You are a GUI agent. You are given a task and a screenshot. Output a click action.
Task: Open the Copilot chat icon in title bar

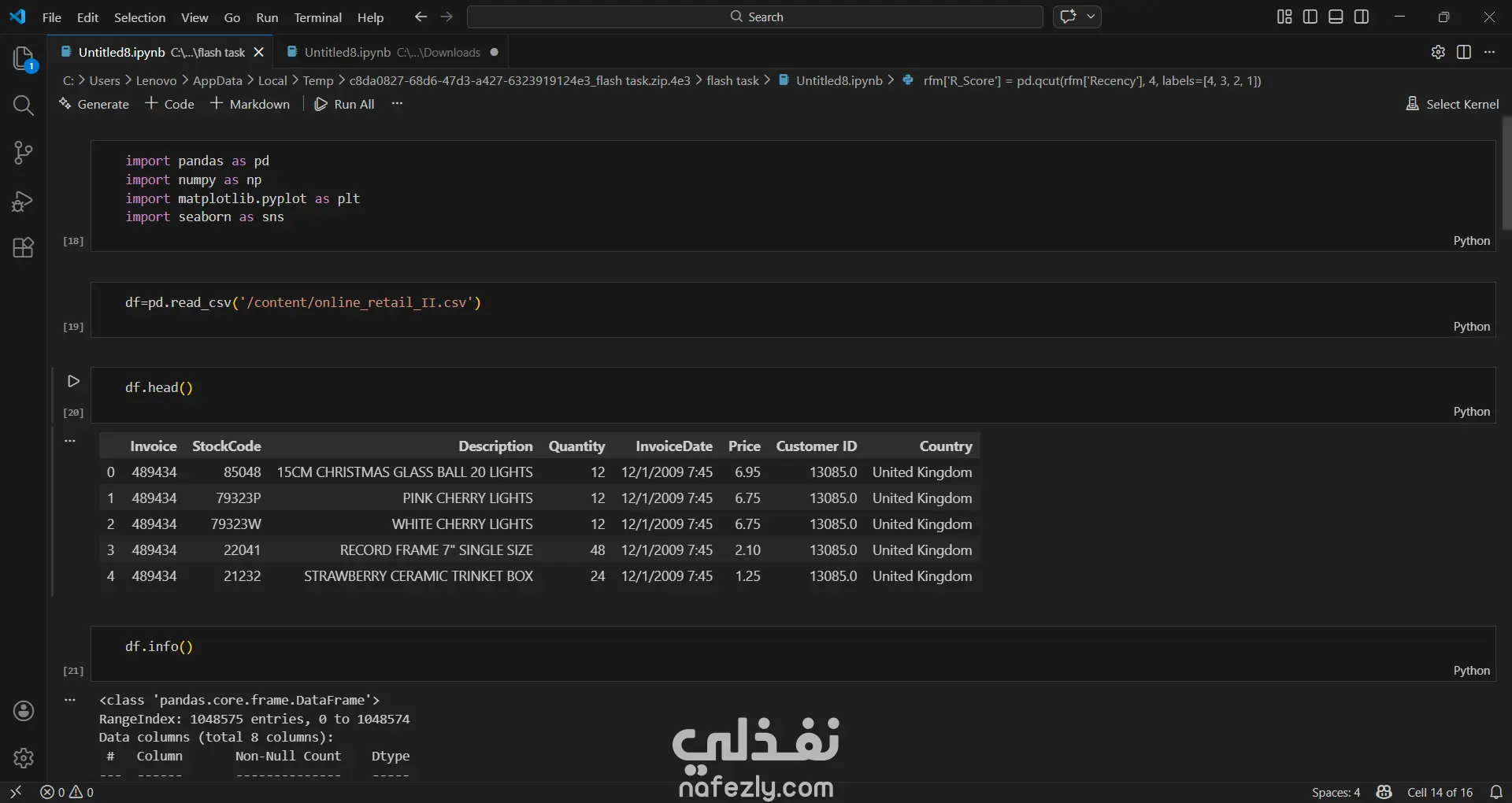[1068, 17]
